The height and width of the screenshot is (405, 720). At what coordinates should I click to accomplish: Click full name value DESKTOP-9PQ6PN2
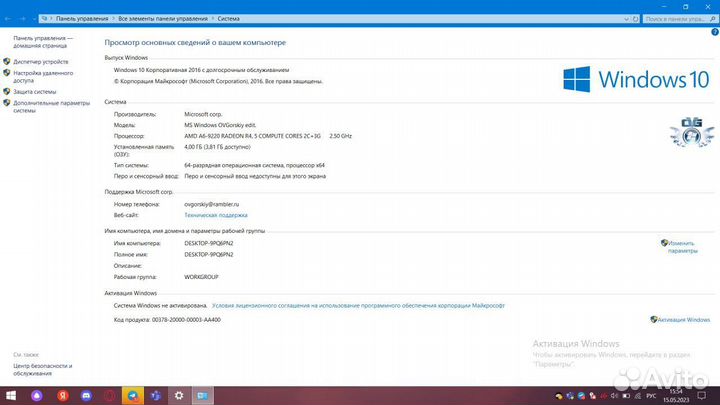point(208,254)
